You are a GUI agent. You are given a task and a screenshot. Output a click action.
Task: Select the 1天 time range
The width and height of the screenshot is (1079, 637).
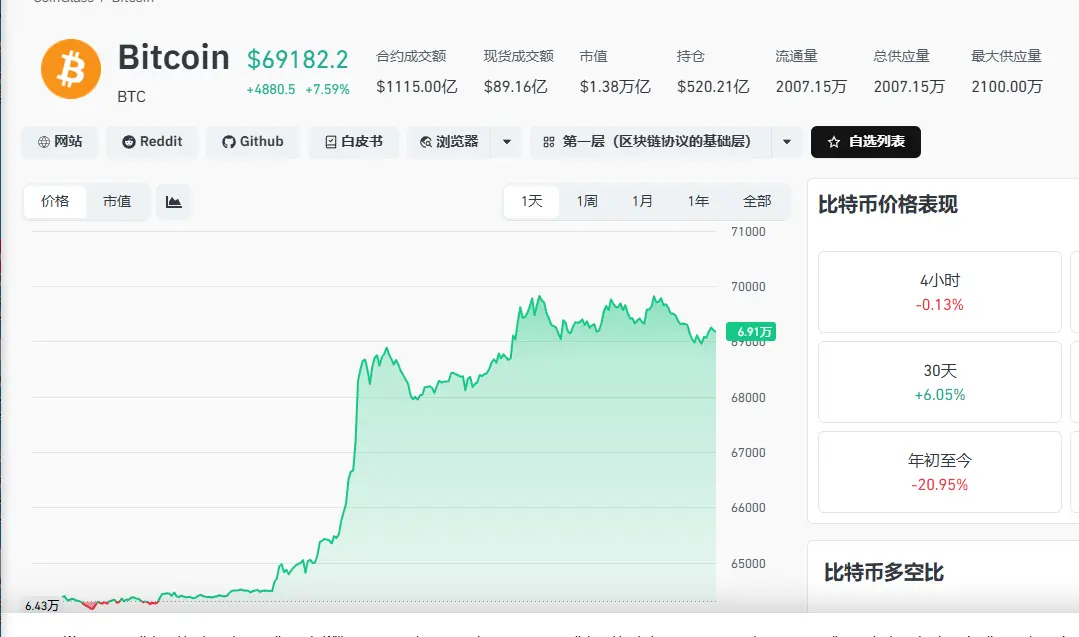[x=531, y=202]
